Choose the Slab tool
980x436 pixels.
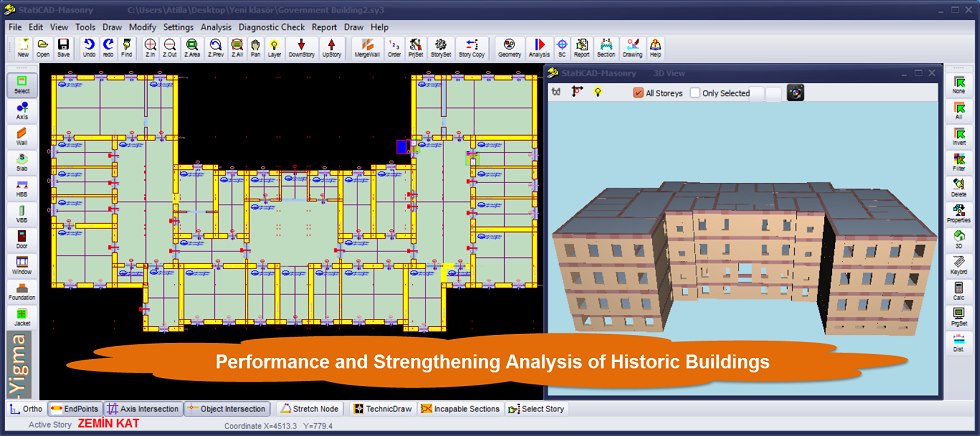click(21, 163)
